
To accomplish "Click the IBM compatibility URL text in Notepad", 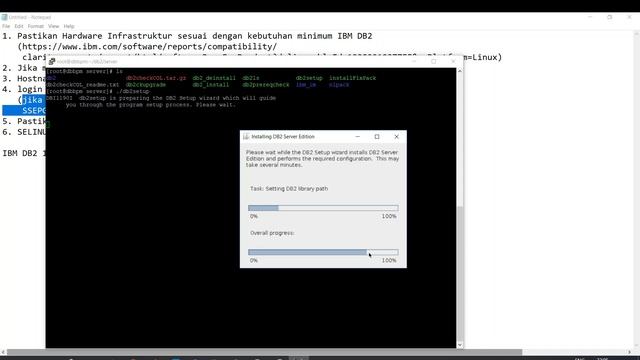I will (x=147, y=47).
